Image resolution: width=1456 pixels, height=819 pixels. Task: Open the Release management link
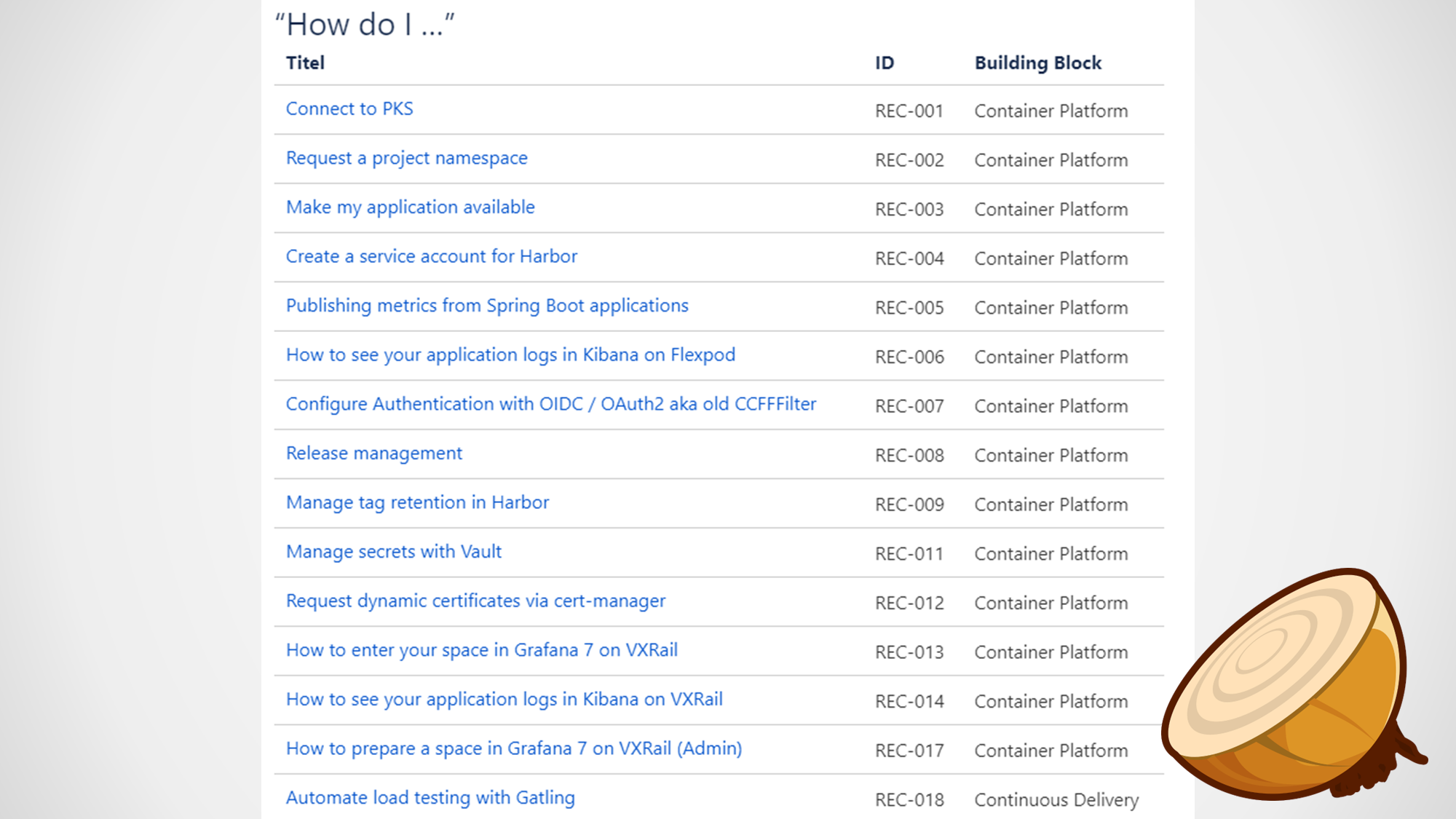pyautogui.click(x=373, y=454)
